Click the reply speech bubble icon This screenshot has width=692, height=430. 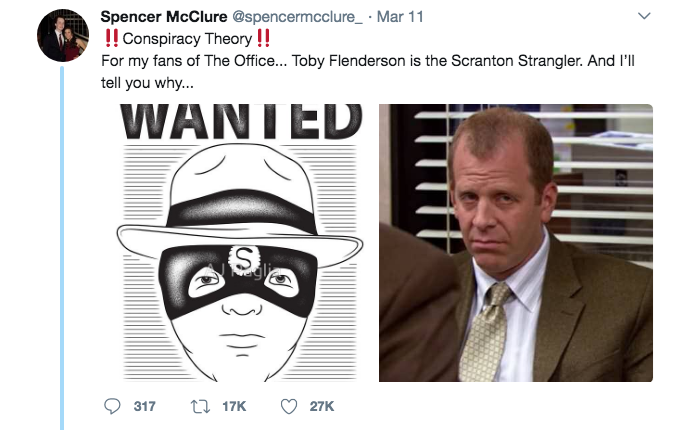[111, 405]
